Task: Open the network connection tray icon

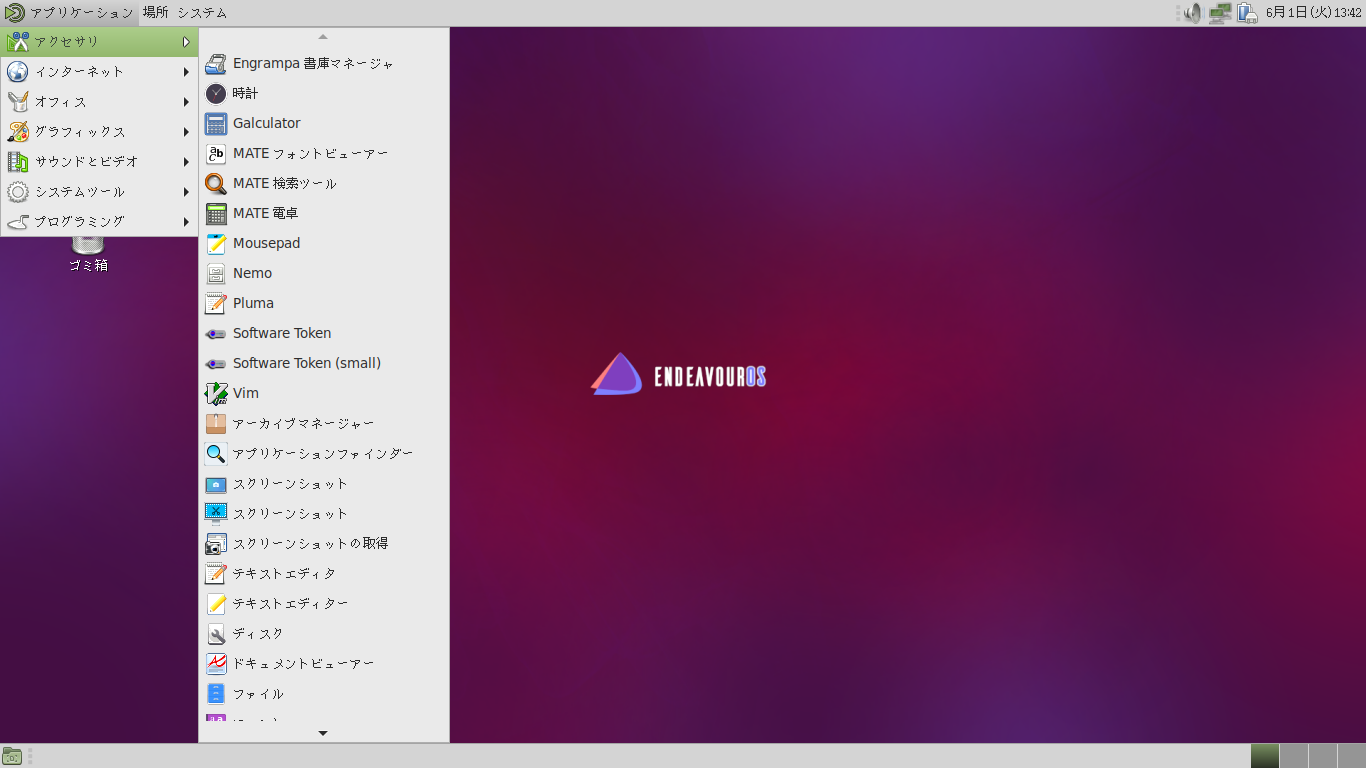Action: coord(1219,13)
